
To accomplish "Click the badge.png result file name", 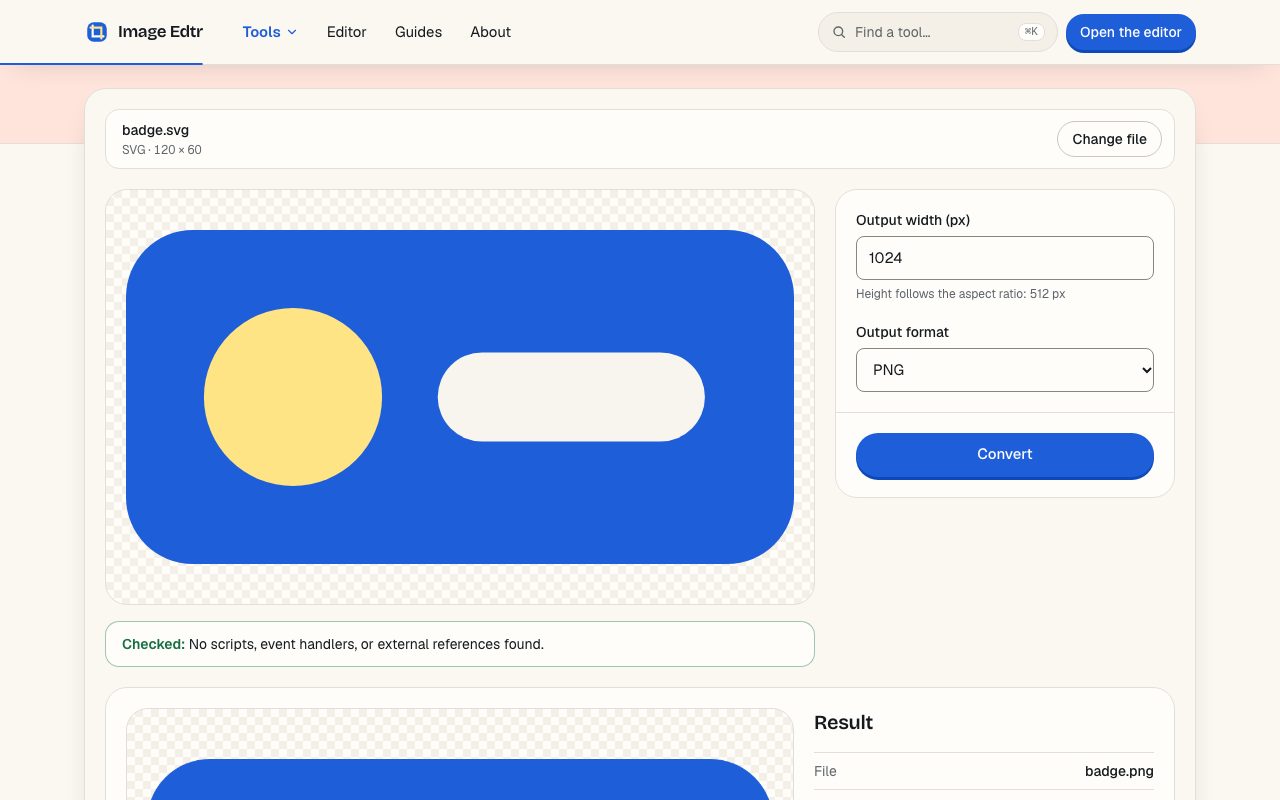I will pyautogui.click(x=1119, y=771).
